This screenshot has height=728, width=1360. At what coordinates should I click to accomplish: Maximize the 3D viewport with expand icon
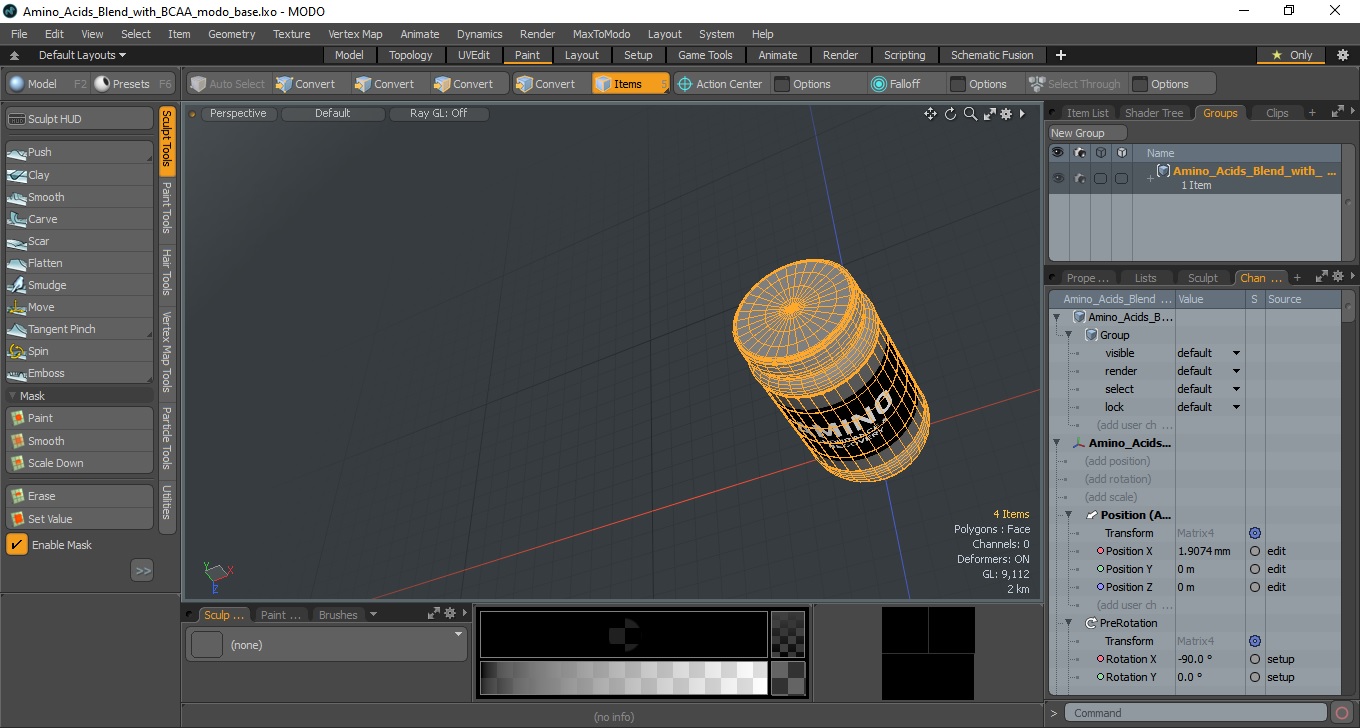989,114
